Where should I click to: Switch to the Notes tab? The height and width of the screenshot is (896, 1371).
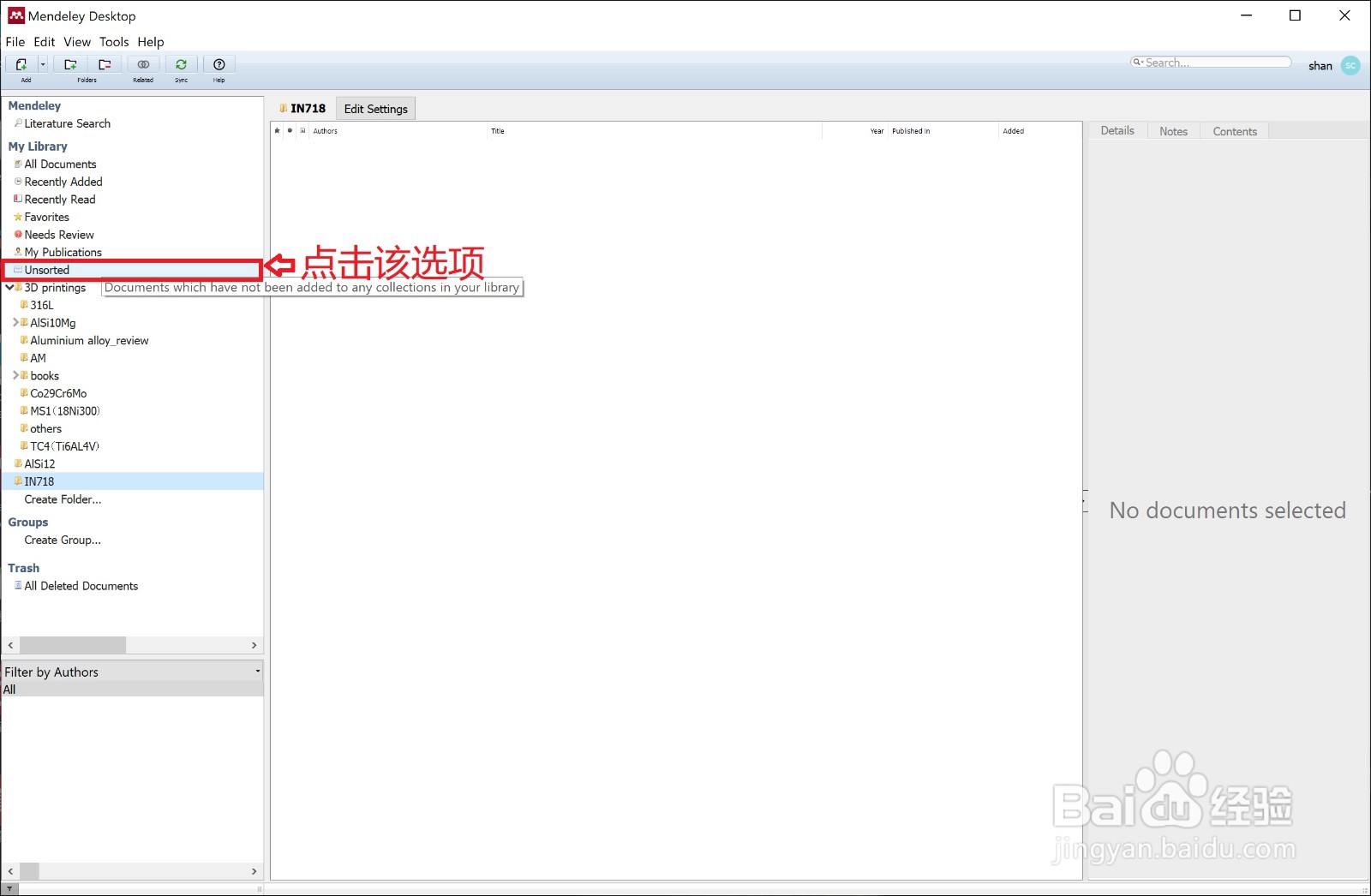[x=1173, y=131]
